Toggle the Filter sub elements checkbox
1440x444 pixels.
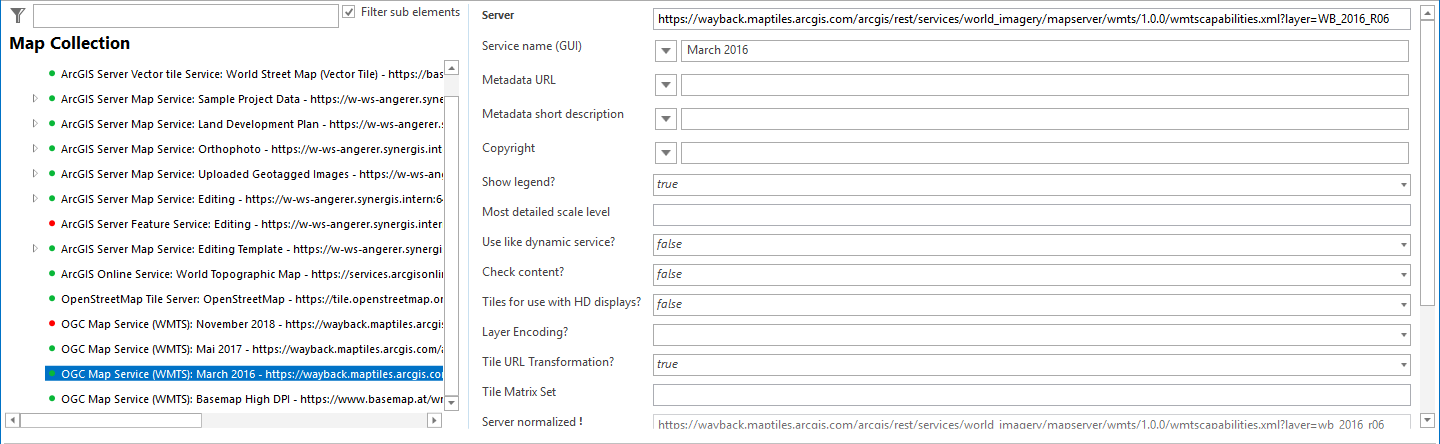[349, 12]
